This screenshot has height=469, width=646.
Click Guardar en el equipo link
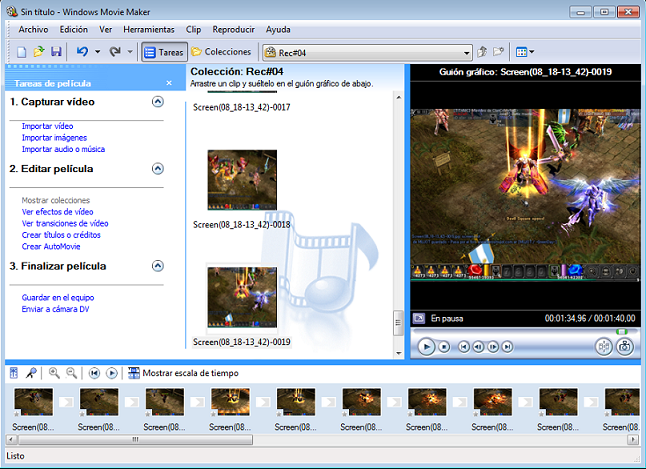point(58,298)
